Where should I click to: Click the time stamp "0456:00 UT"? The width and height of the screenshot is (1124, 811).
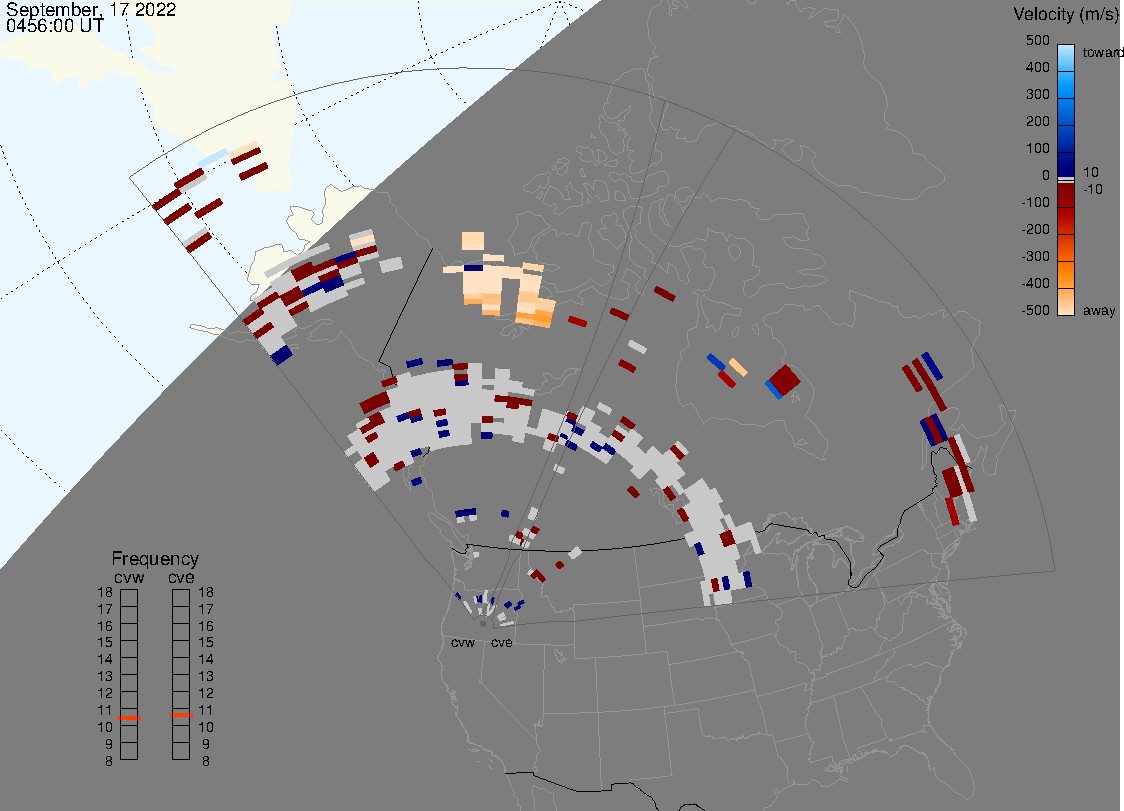[x=55, y=25]
